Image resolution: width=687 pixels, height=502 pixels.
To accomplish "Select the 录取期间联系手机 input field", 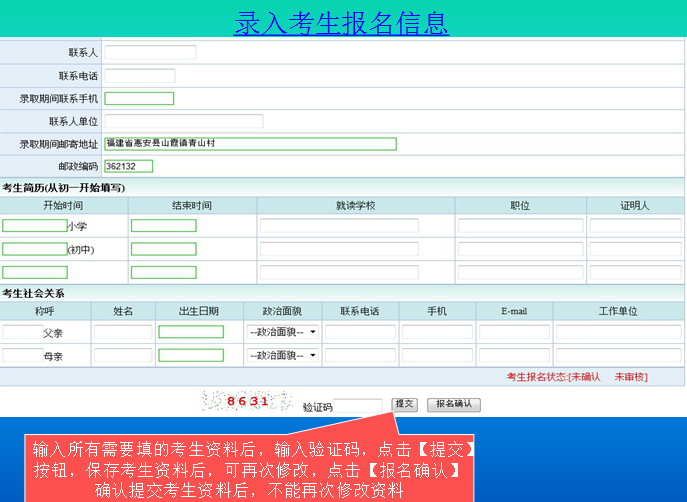I will 139,98.
